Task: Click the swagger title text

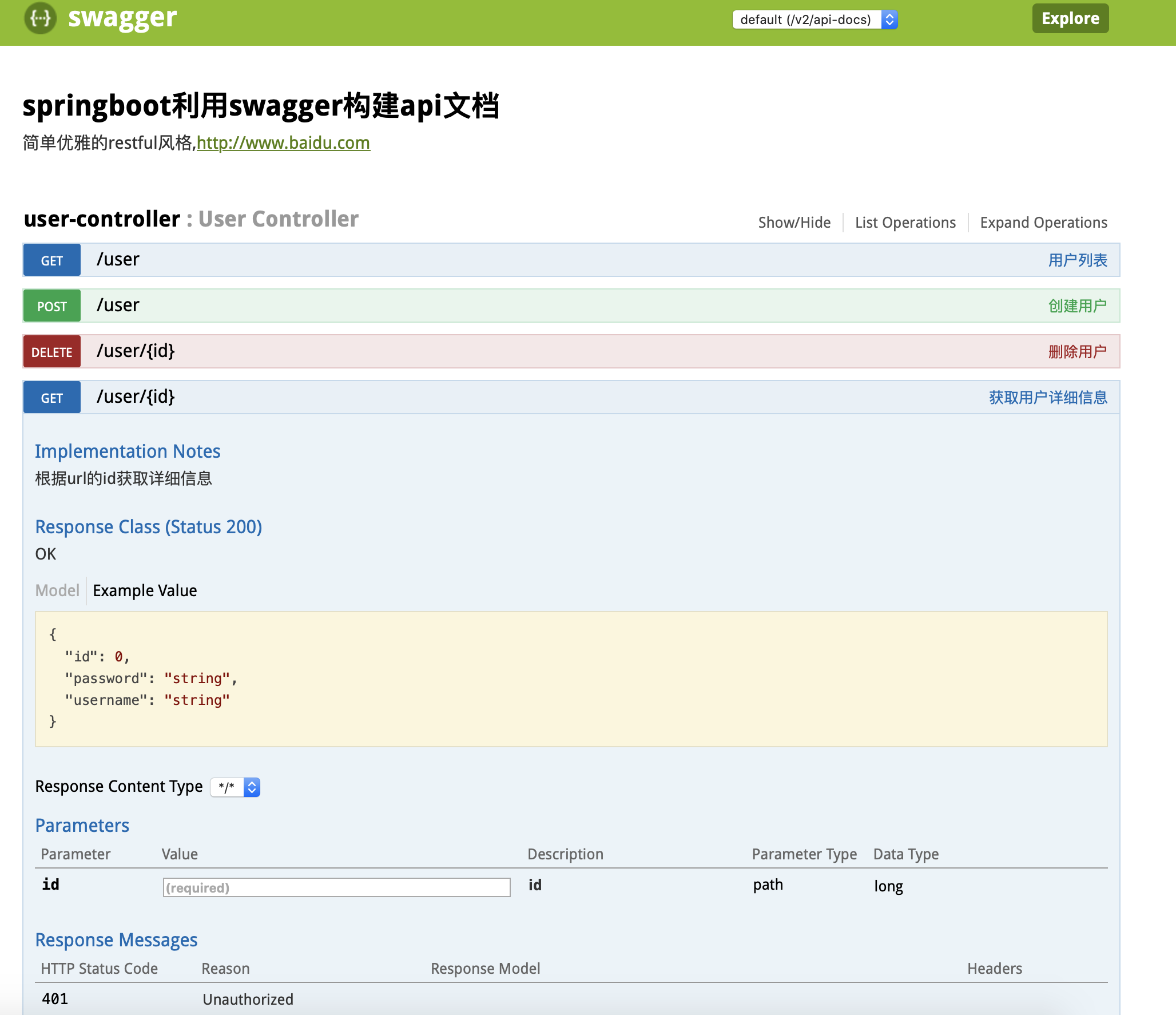Action: coord(122,18)
